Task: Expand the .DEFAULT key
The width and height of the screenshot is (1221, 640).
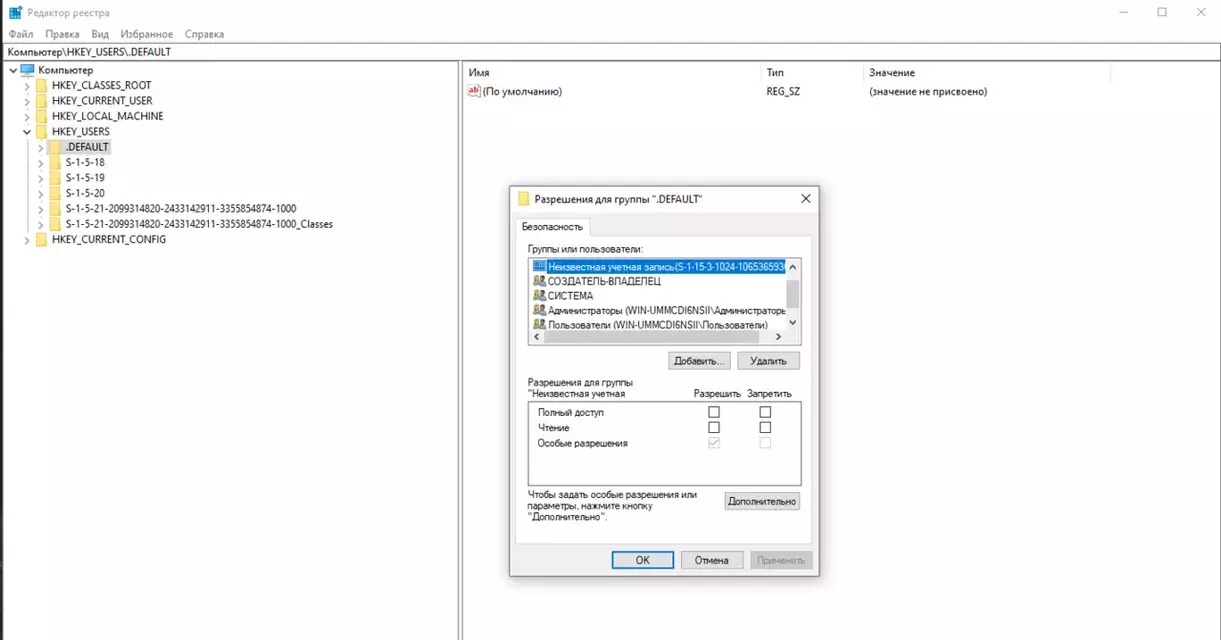Action: (x=41, y=147)
